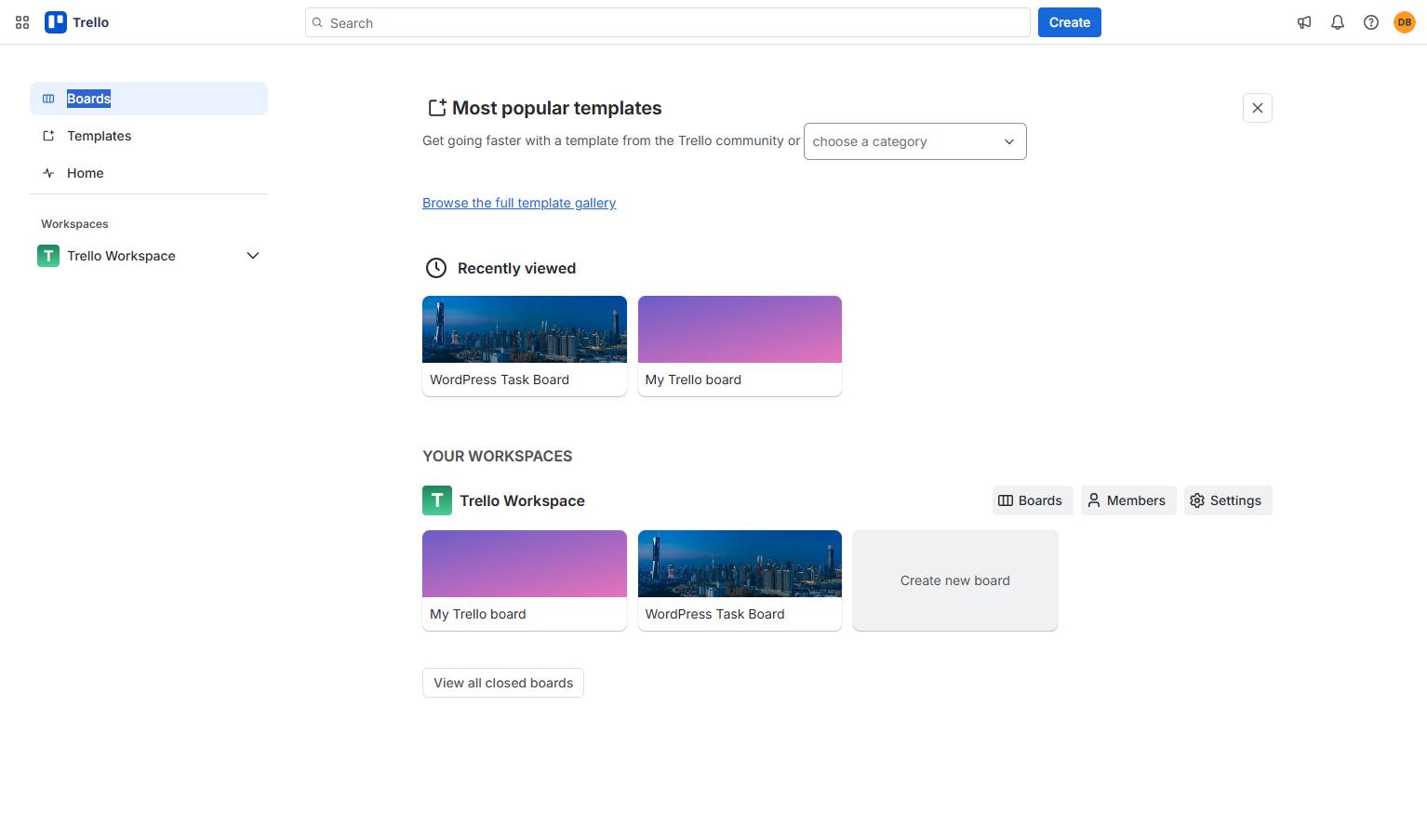Select Trello Workspace in the sidebar

(x=149, y=256)
